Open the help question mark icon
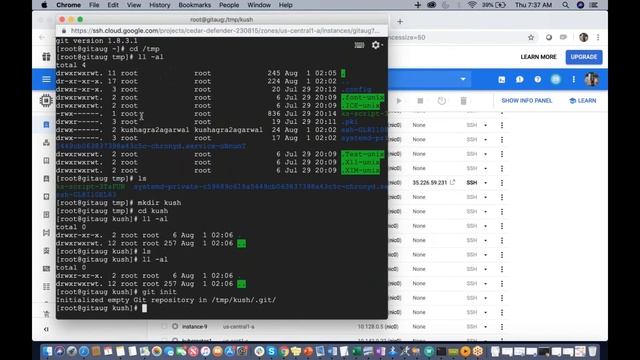This screenshot has width=640, height=360. tap(538, 80)
